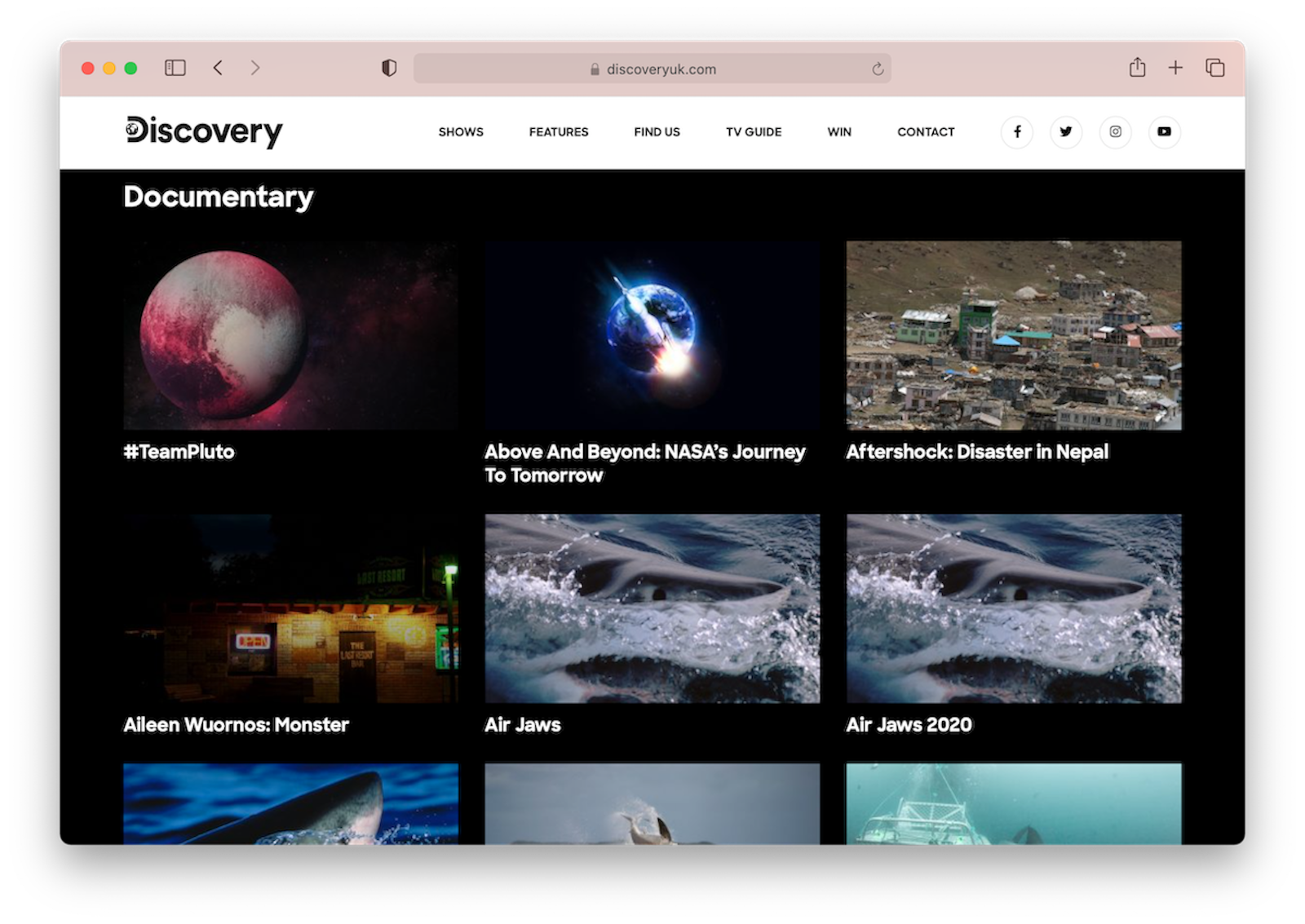The image size is (1305, 924).
Task: Open the Aftershock: Disaster in Nepal title
Action: click(x=977, y=452)
